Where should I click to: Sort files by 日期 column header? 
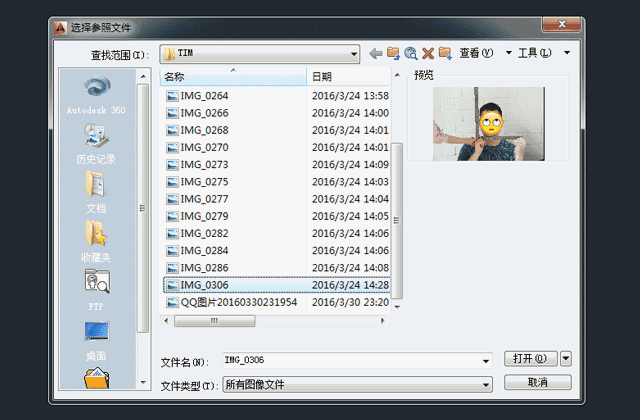click(x=349, y=77)
